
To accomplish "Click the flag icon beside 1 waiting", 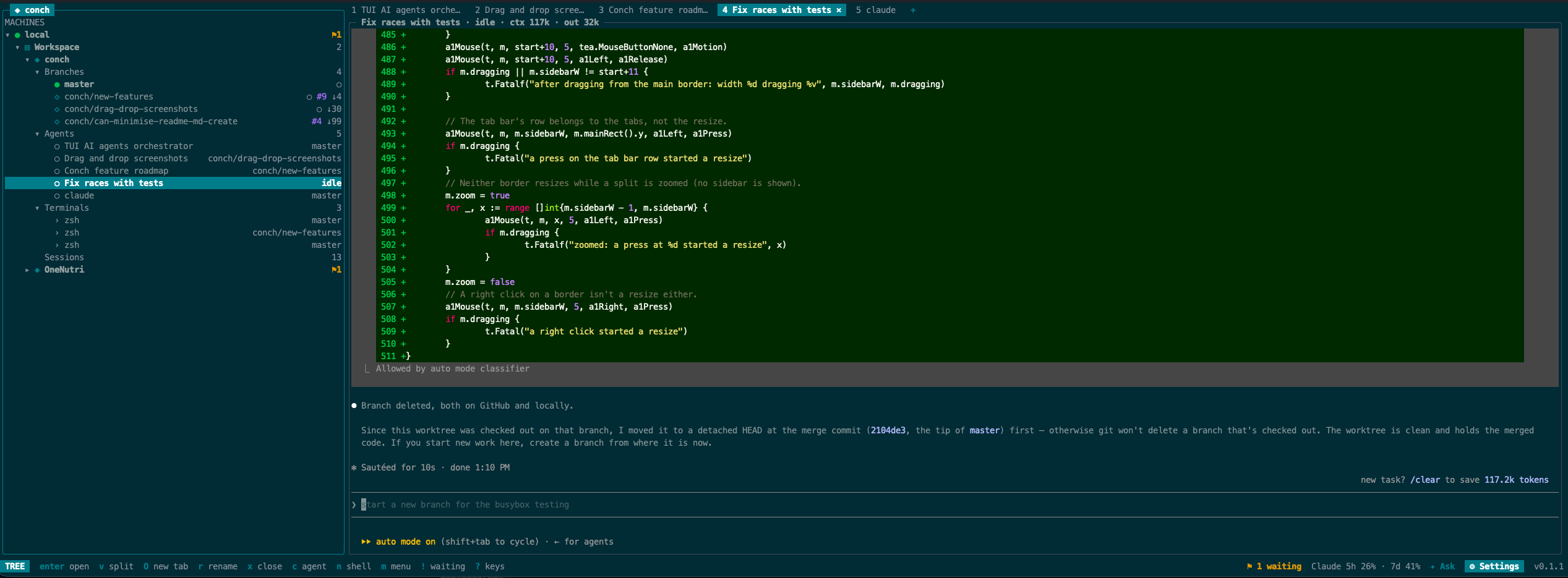I will click(x=1249, y=566).
